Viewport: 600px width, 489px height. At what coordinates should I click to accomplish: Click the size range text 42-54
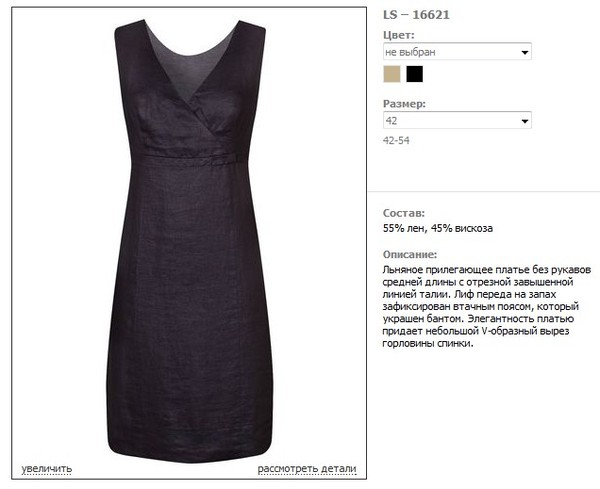pos(396,140)
